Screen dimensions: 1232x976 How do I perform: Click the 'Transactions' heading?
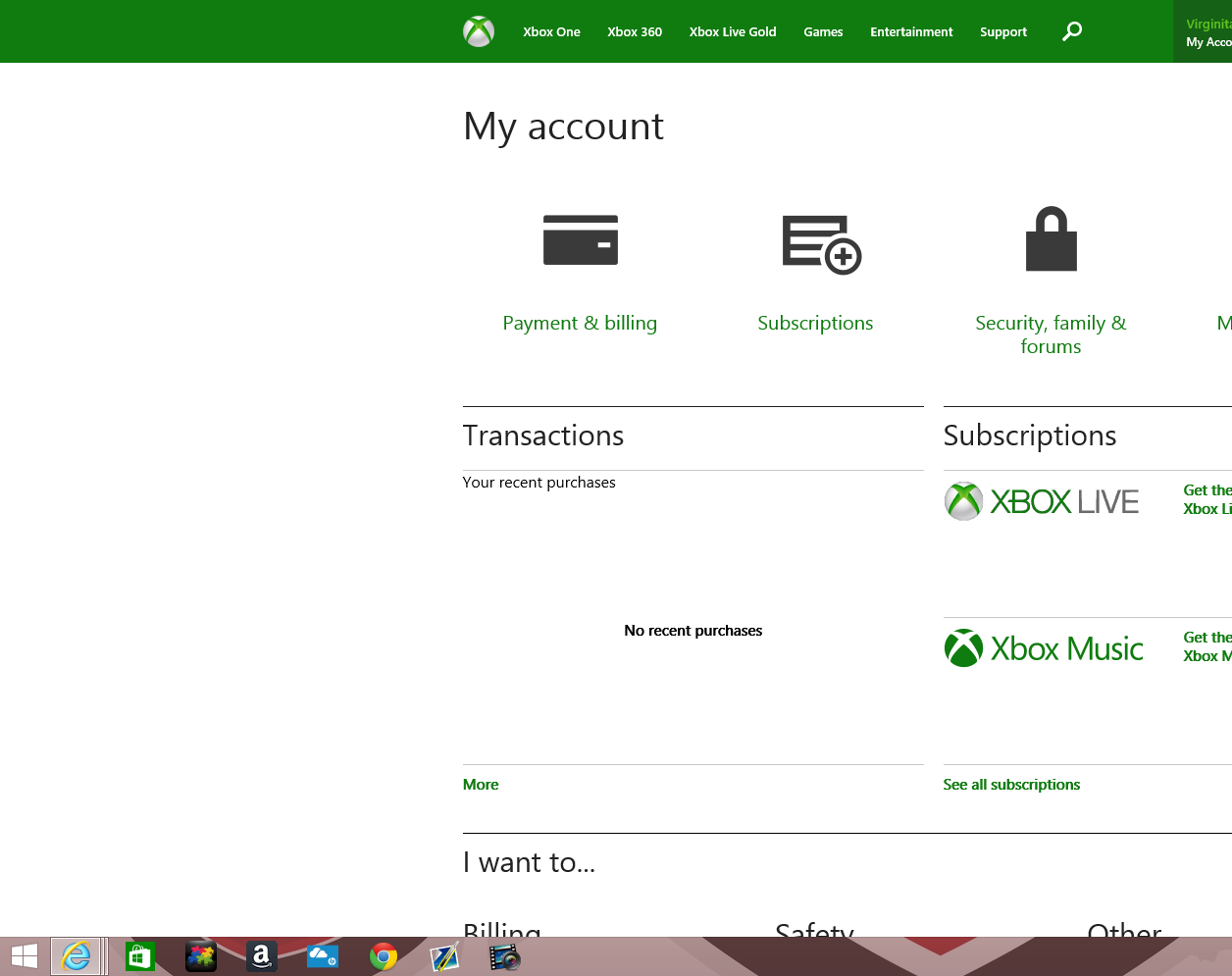pyautogui.click(x=543, y=436)
